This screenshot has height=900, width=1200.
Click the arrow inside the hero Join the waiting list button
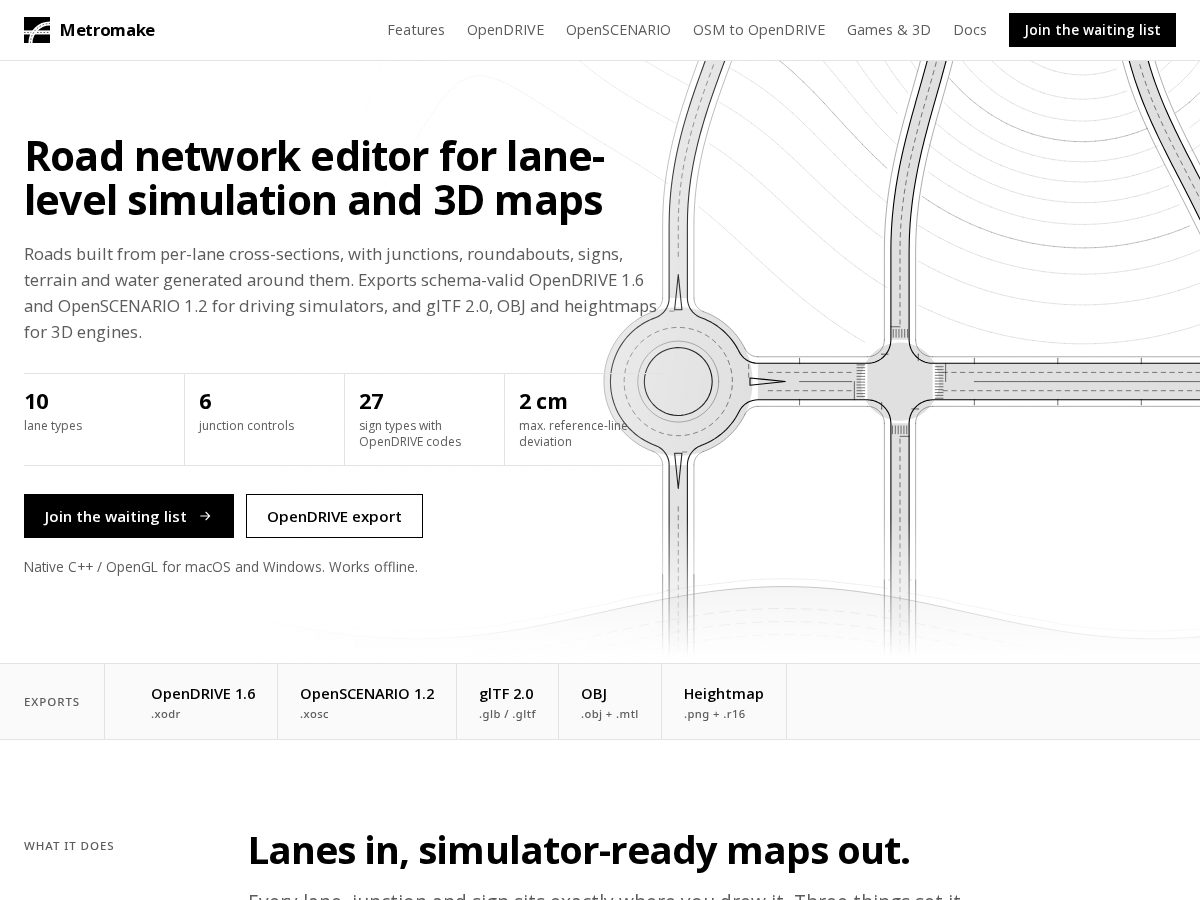tap(206, 516)
